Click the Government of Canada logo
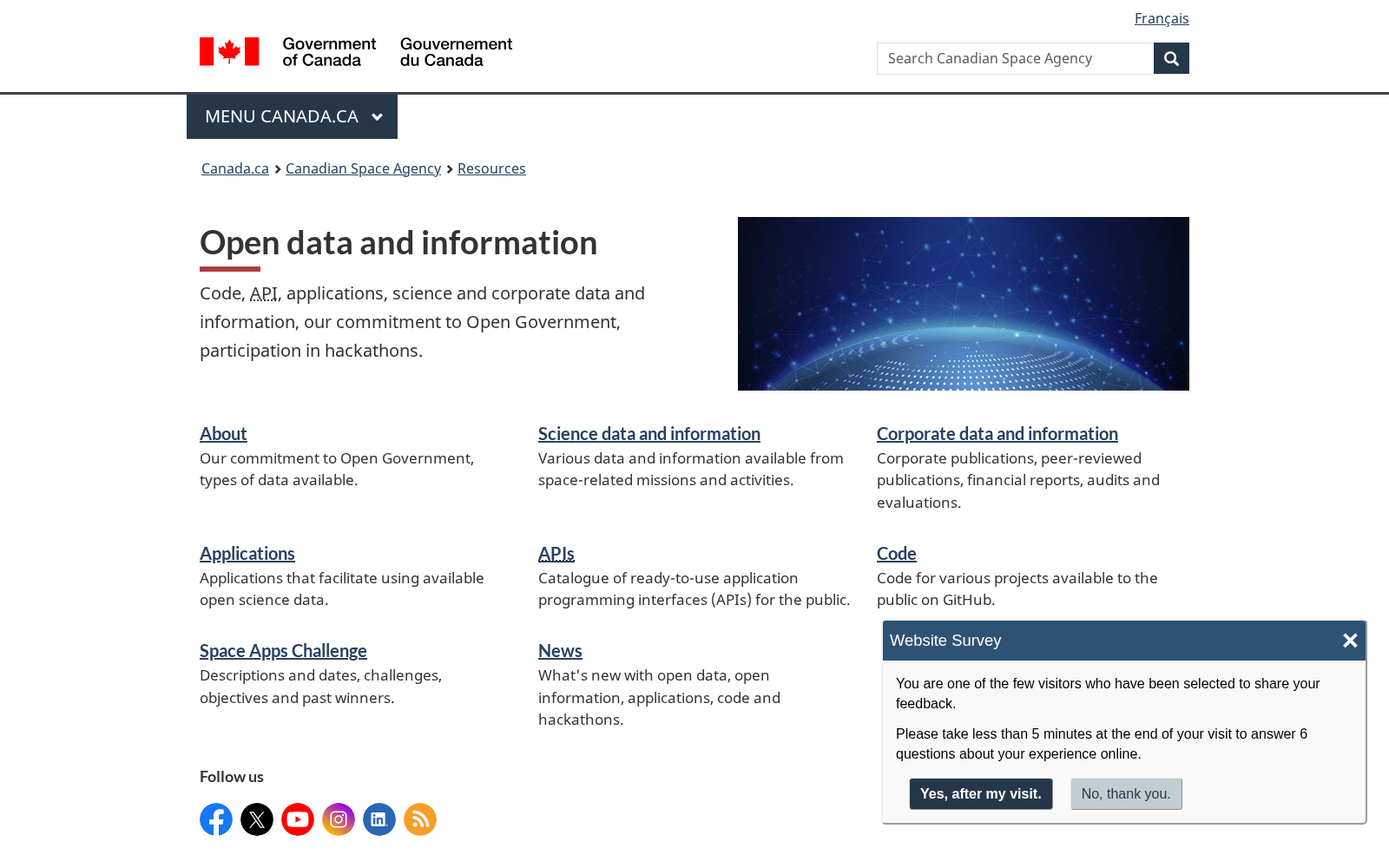The image size is (1389, 868). point(356,52)
